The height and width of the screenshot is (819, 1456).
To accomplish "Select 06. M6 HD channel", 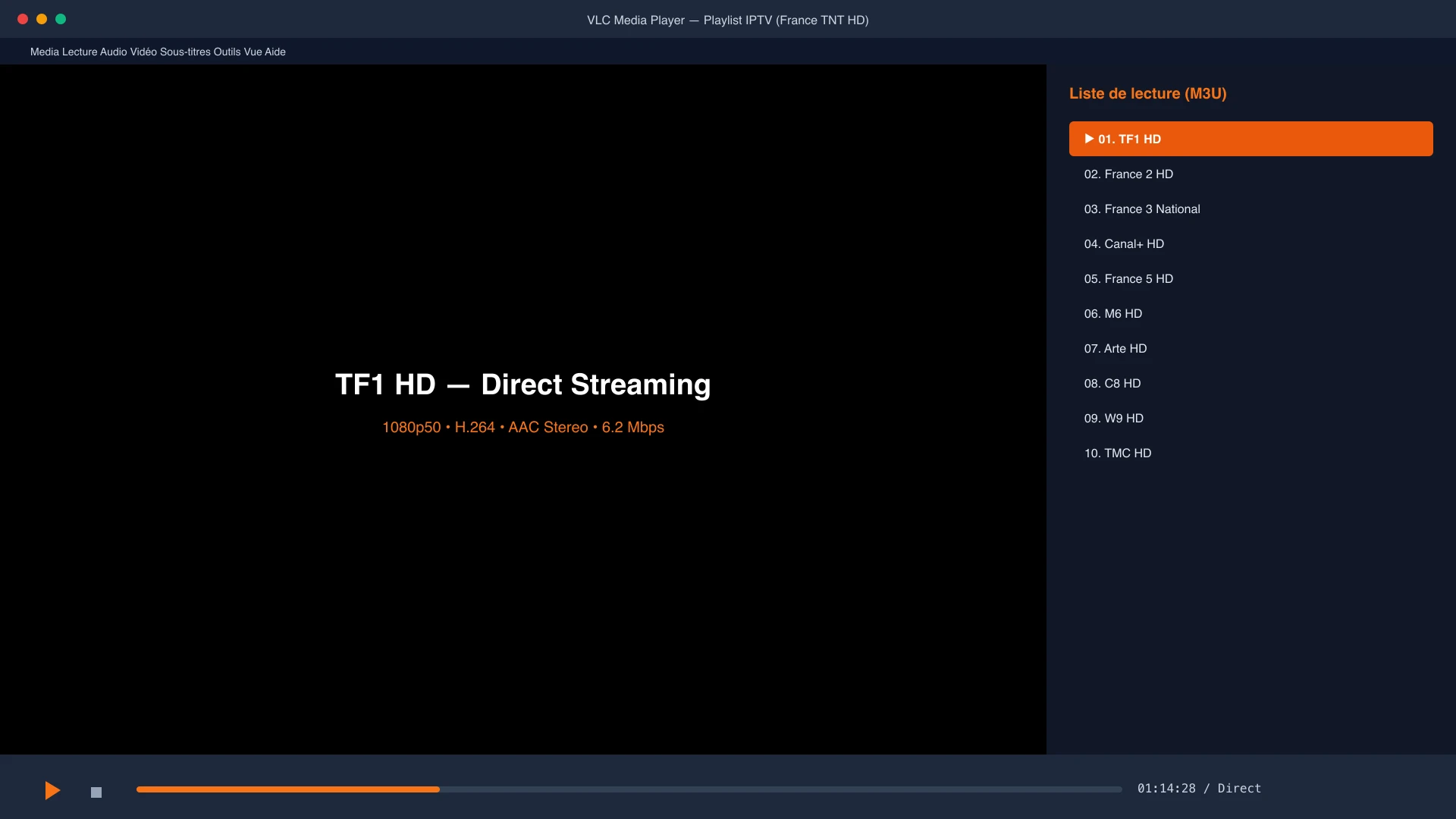I will point(1250,313).
